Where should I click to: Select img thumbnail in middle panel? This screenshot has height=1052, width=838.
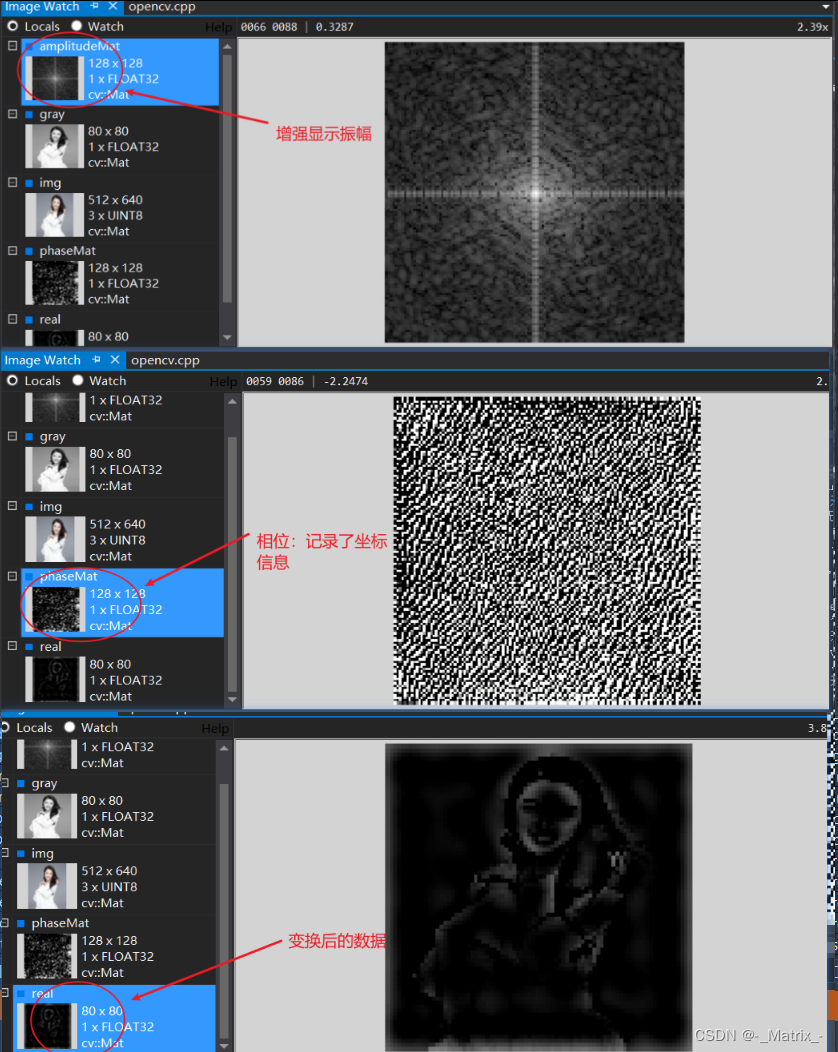pos(55,539)
